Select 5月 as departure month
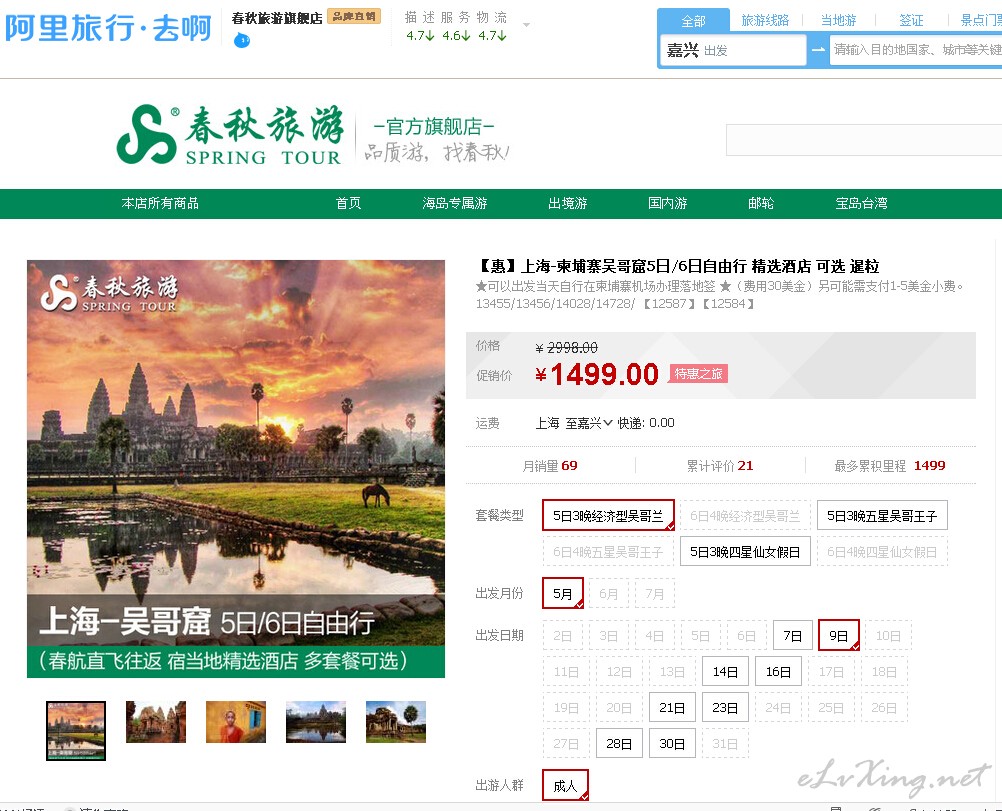Screen dimensions: 1002x811 562,594
